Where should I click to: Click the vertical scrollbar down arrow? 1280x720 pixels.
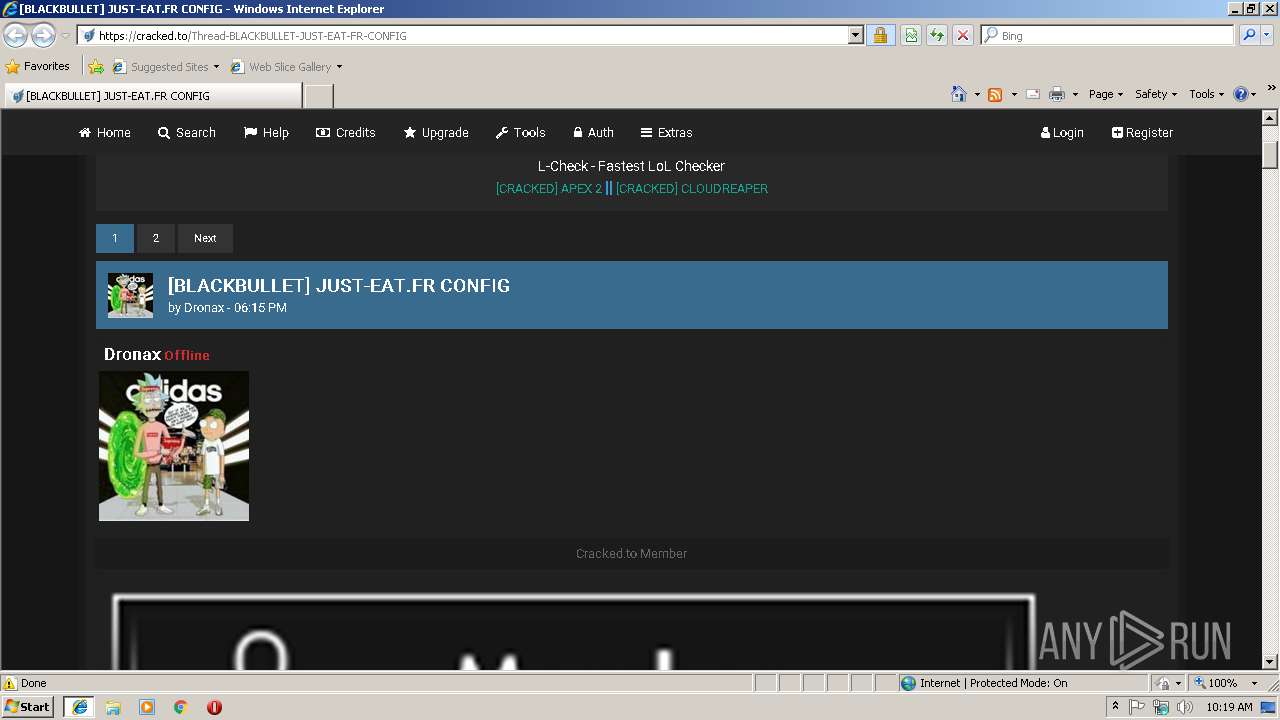pos(1270,661)
